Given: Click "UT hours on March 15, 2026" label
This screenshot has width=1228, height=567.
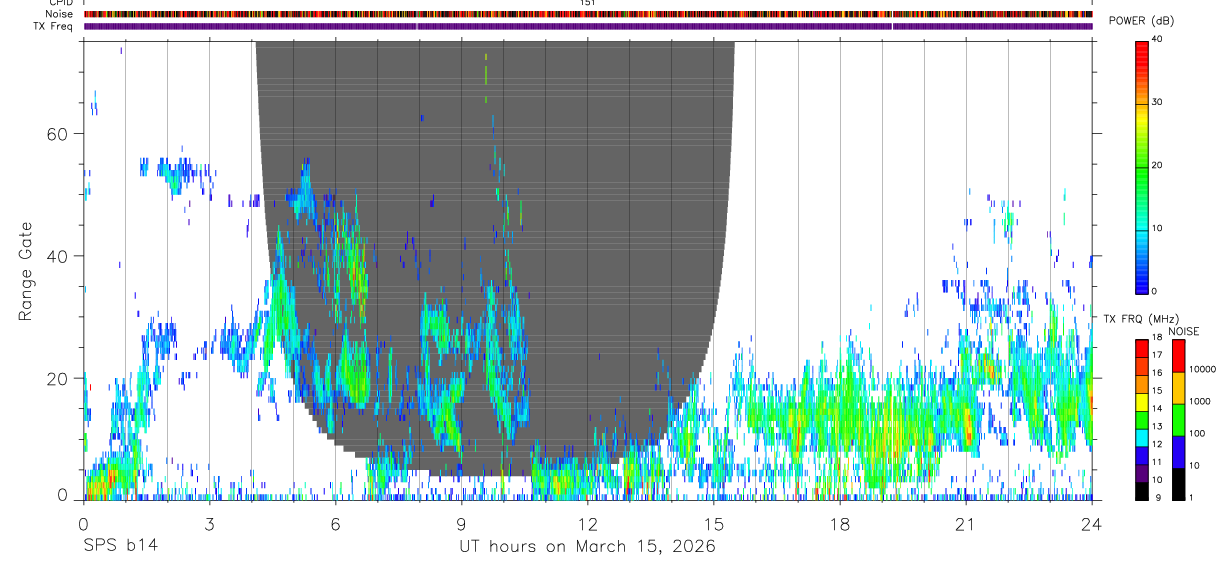Looking at the screenshot, I should 587,547.
